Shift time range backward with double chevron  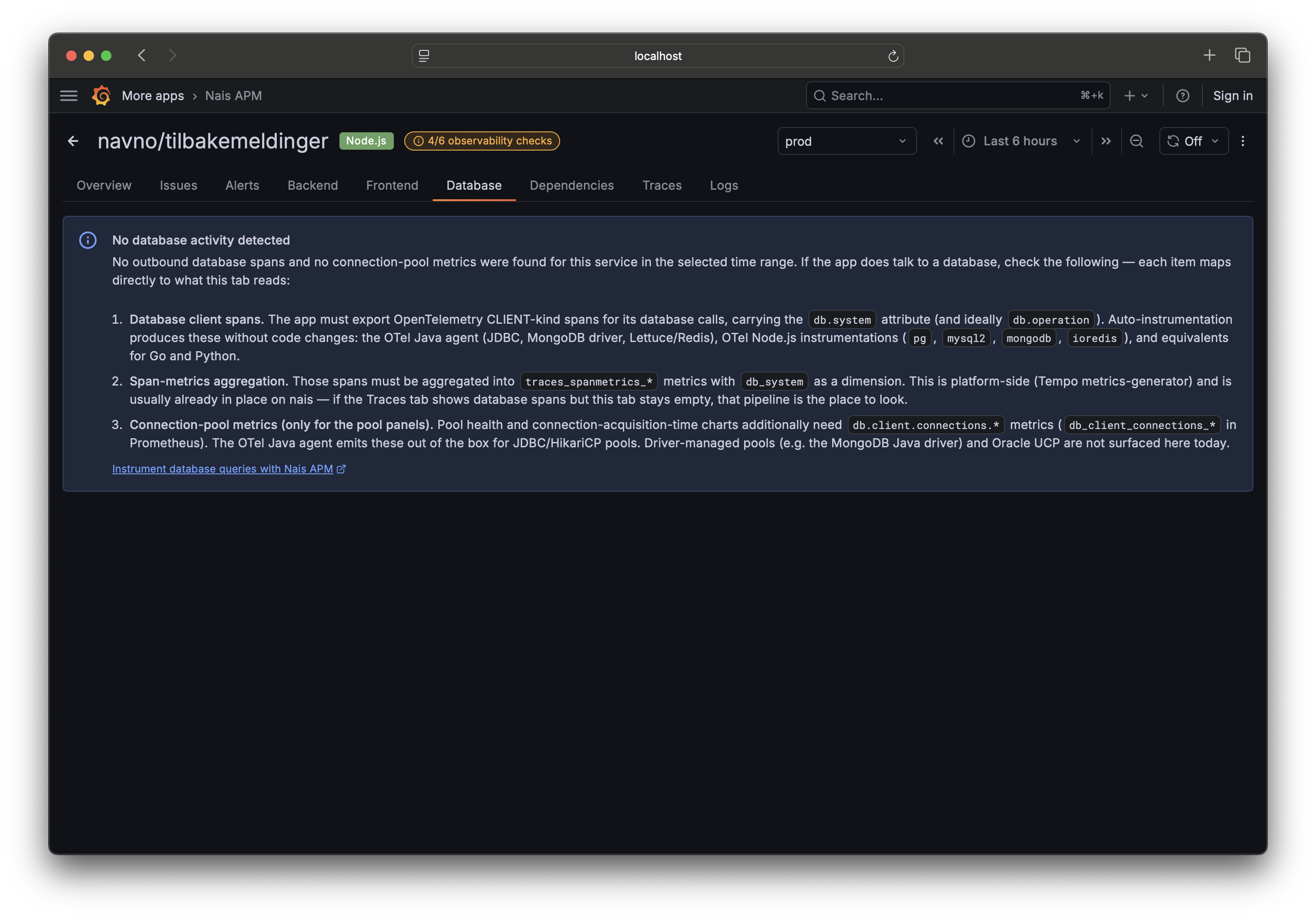[x=938, y=141]
